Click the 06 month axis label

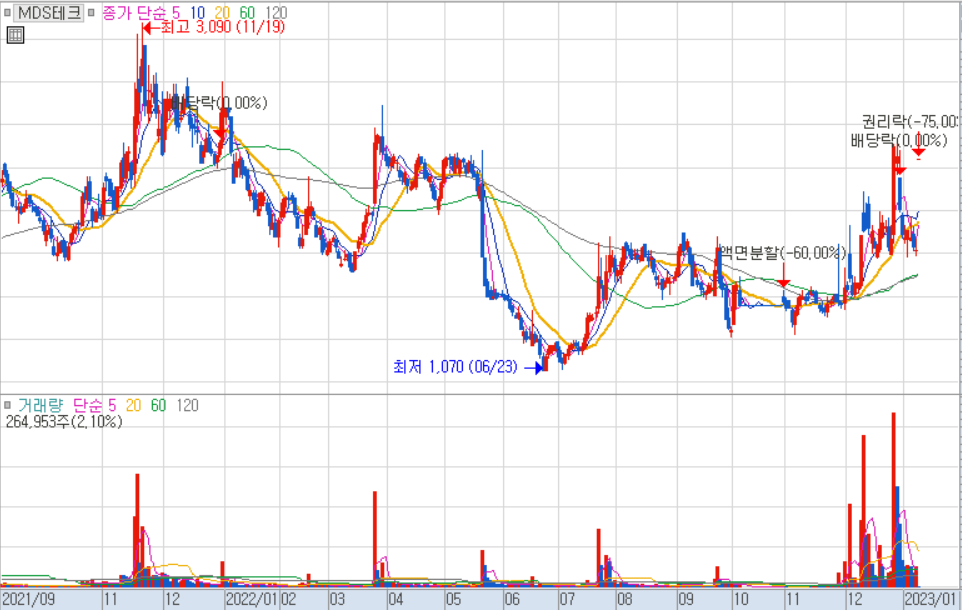point(511,599)
